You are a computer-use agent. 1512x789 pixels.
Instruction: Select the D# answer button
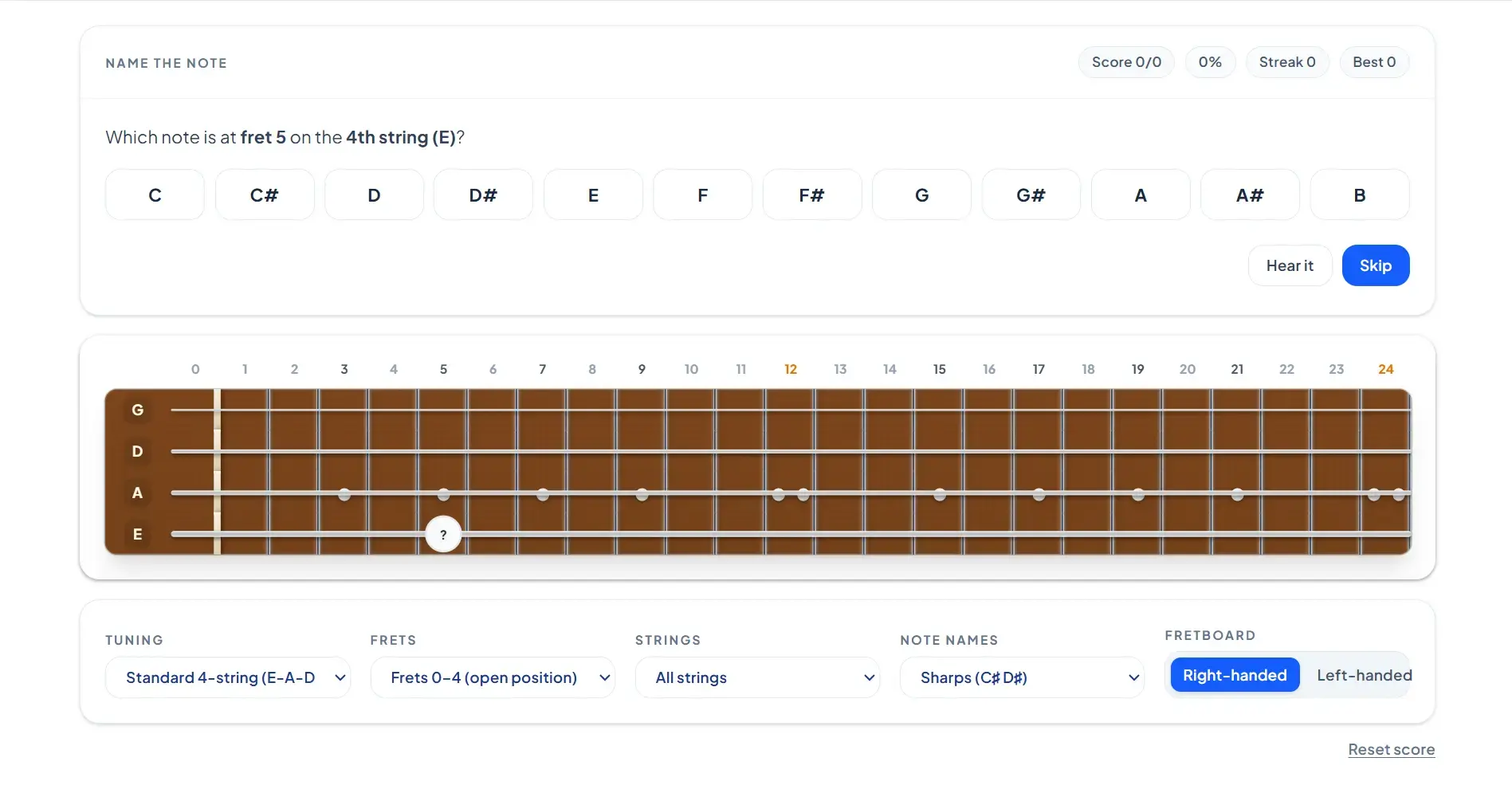tap(483, 195)
